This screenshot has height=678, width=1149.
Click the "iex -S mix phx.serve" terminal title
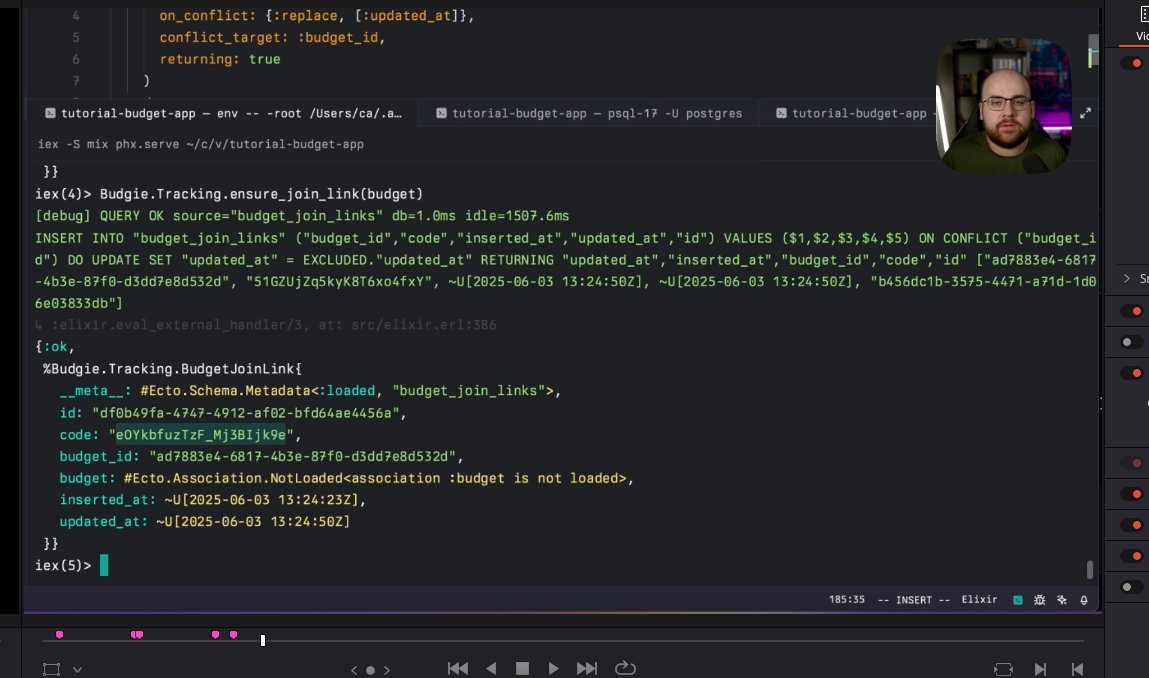[x=201, y=144]
